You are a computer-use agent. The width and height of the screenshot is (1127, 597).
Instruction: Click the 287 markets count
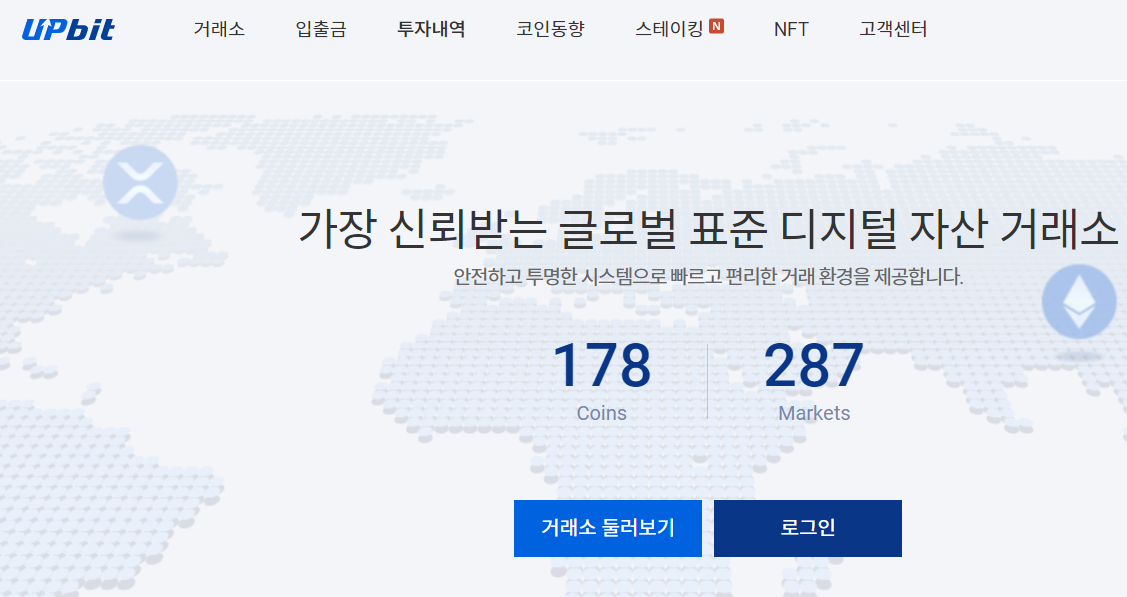click(x=814, y=366)
